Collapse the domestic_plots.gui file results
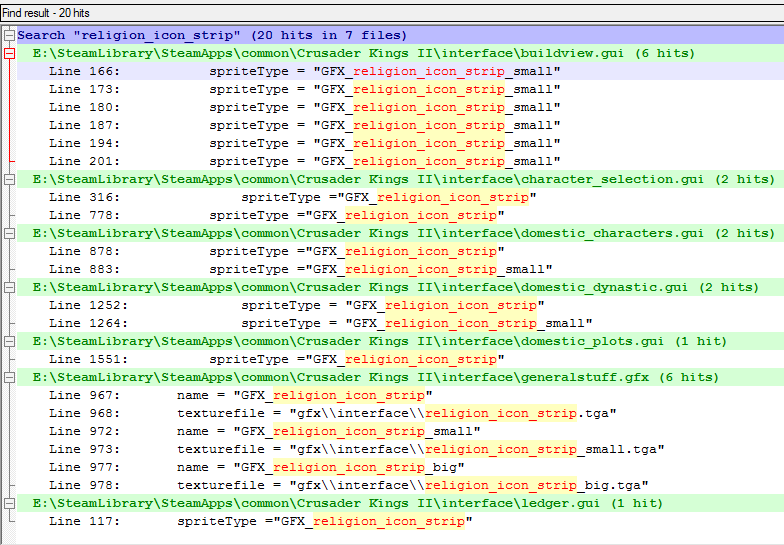Image resolution: width=784 pixels, height=545 pixels. (9, 342)
